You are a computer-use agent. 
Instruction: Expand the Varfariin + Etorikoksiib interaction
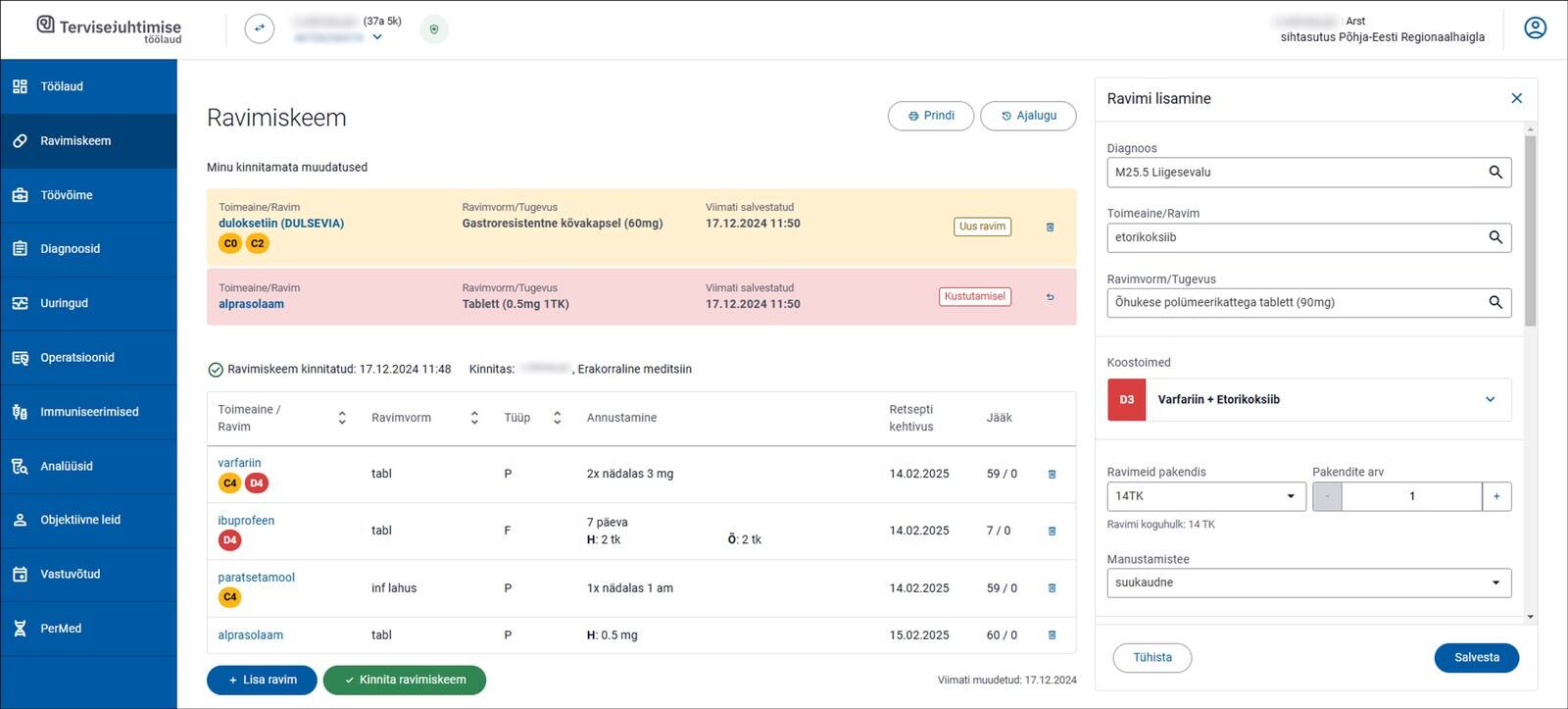pyautogui.click(x=1490, y=400)
